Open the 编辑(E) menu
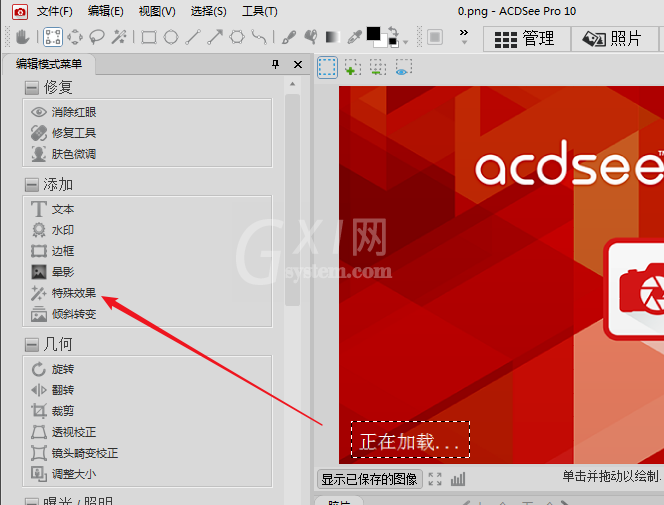The height and width of the screenshot is (505, 664). tap(105, 11)
